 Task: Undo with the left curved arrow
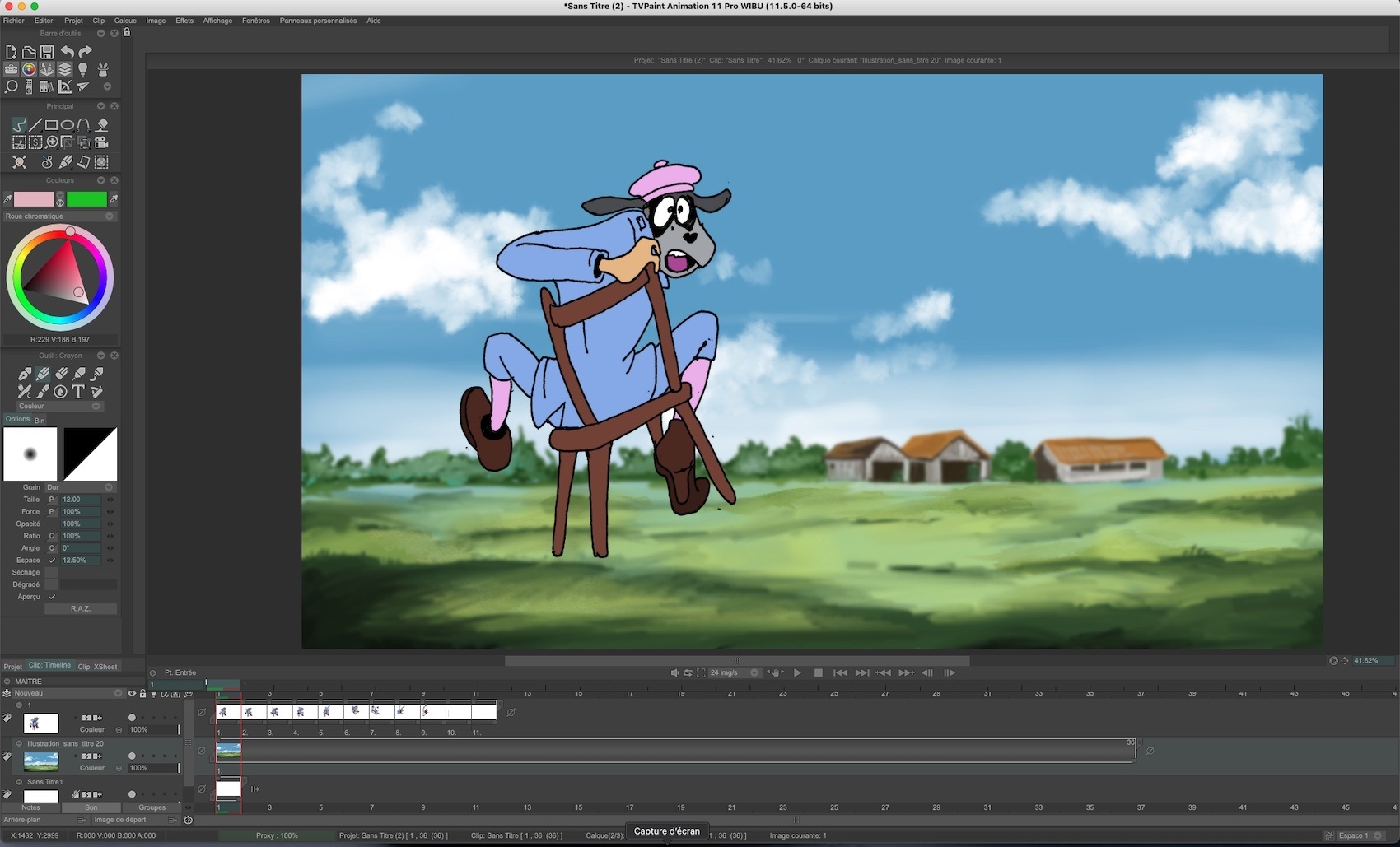point(67,52)
